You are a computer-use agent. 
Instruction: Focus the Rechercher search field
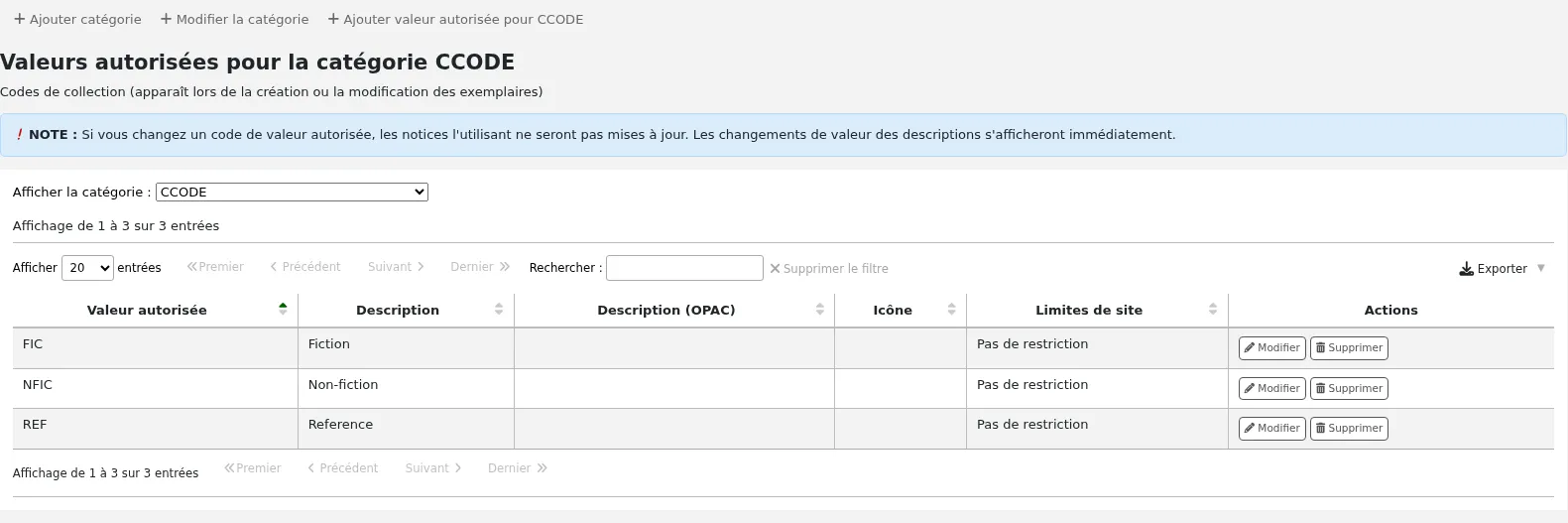684,268
